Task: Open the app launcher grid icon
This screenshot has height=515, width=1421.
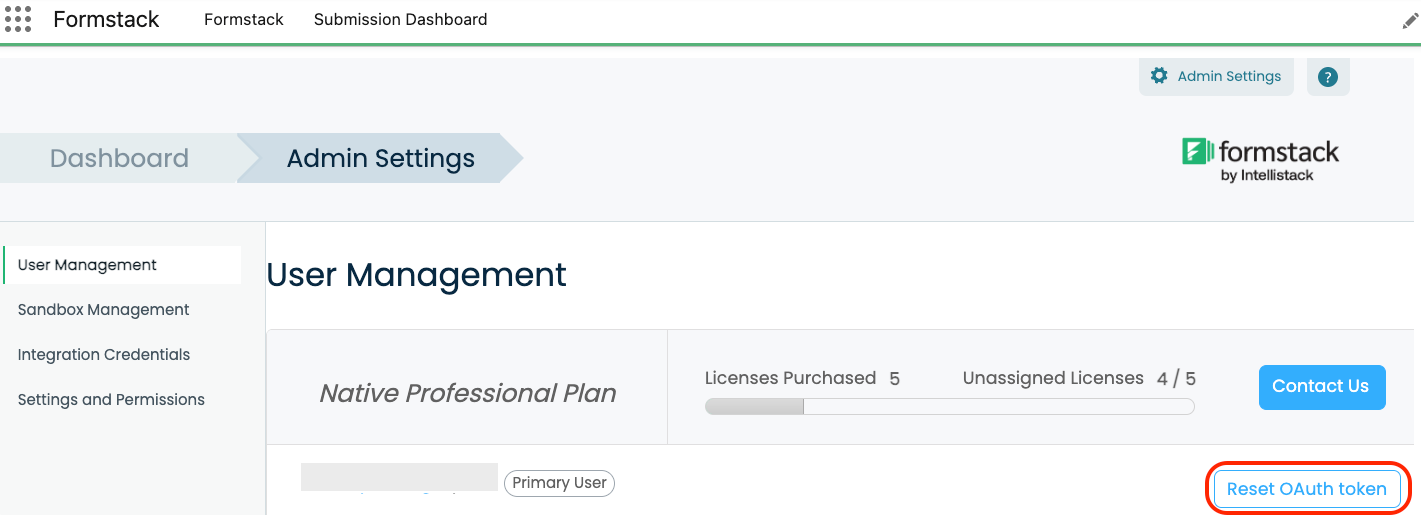Action: tap(18, 19)
